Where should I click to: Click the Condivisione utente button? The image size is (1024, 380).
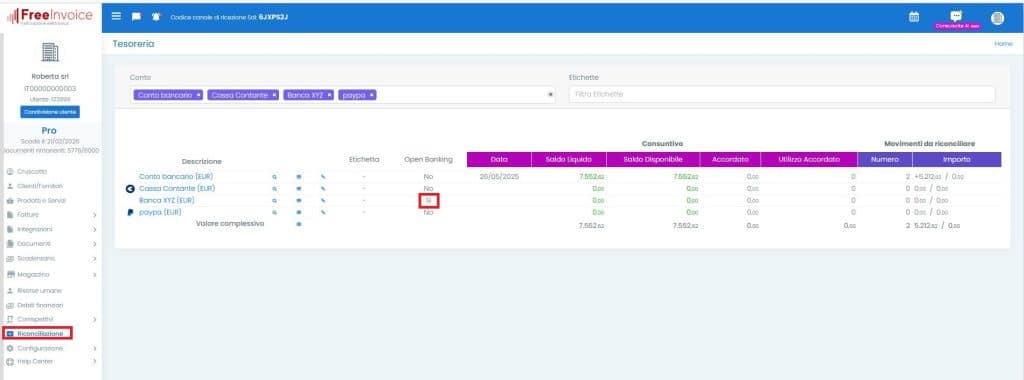[50, 112]
